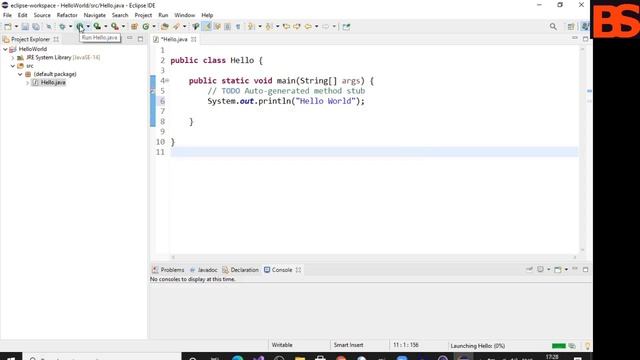Toggle Mark Occurrences highlighter icon

[207, 27]
